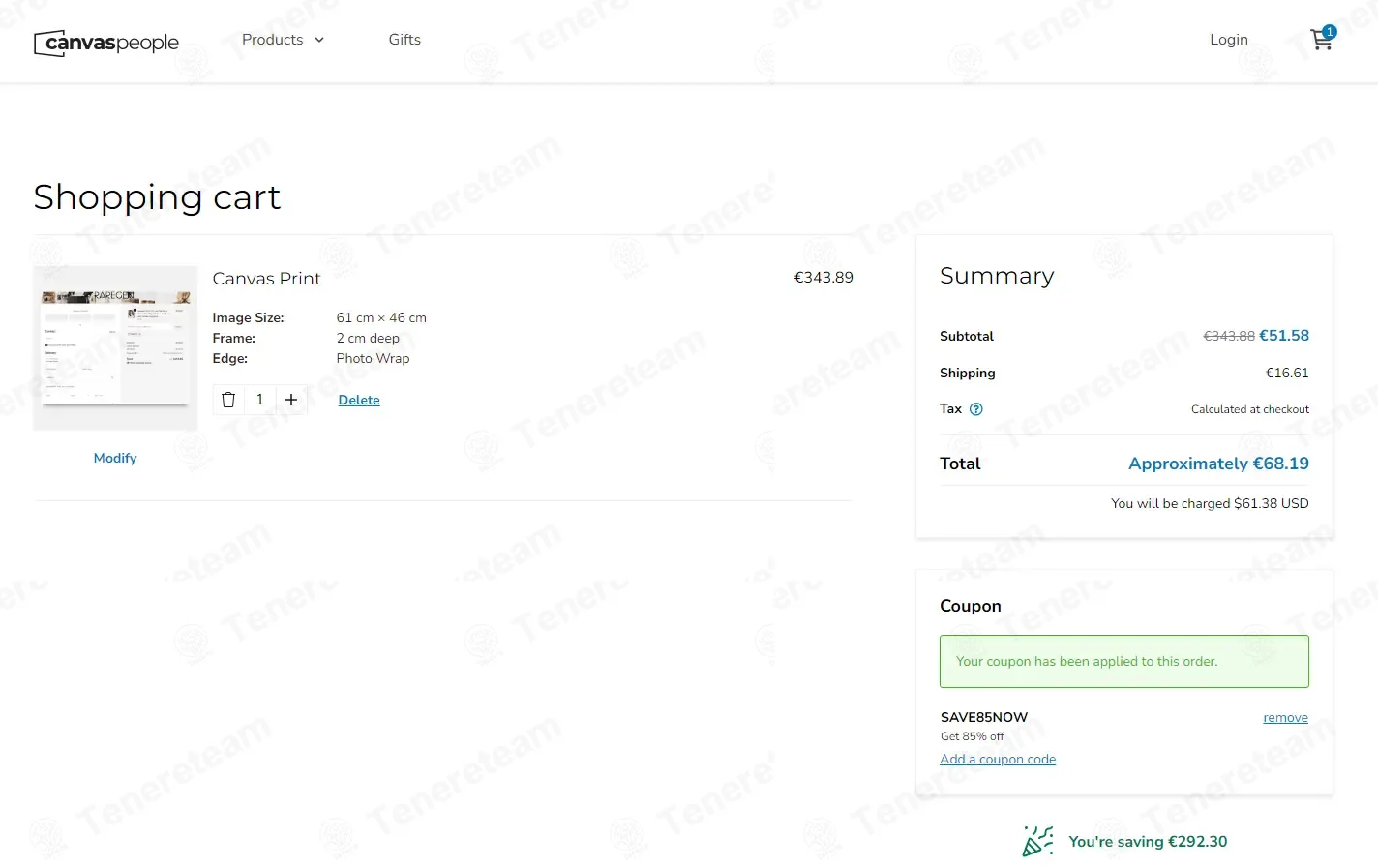
Task: Click the party popper savings icon
Action: pos(1037,841)
